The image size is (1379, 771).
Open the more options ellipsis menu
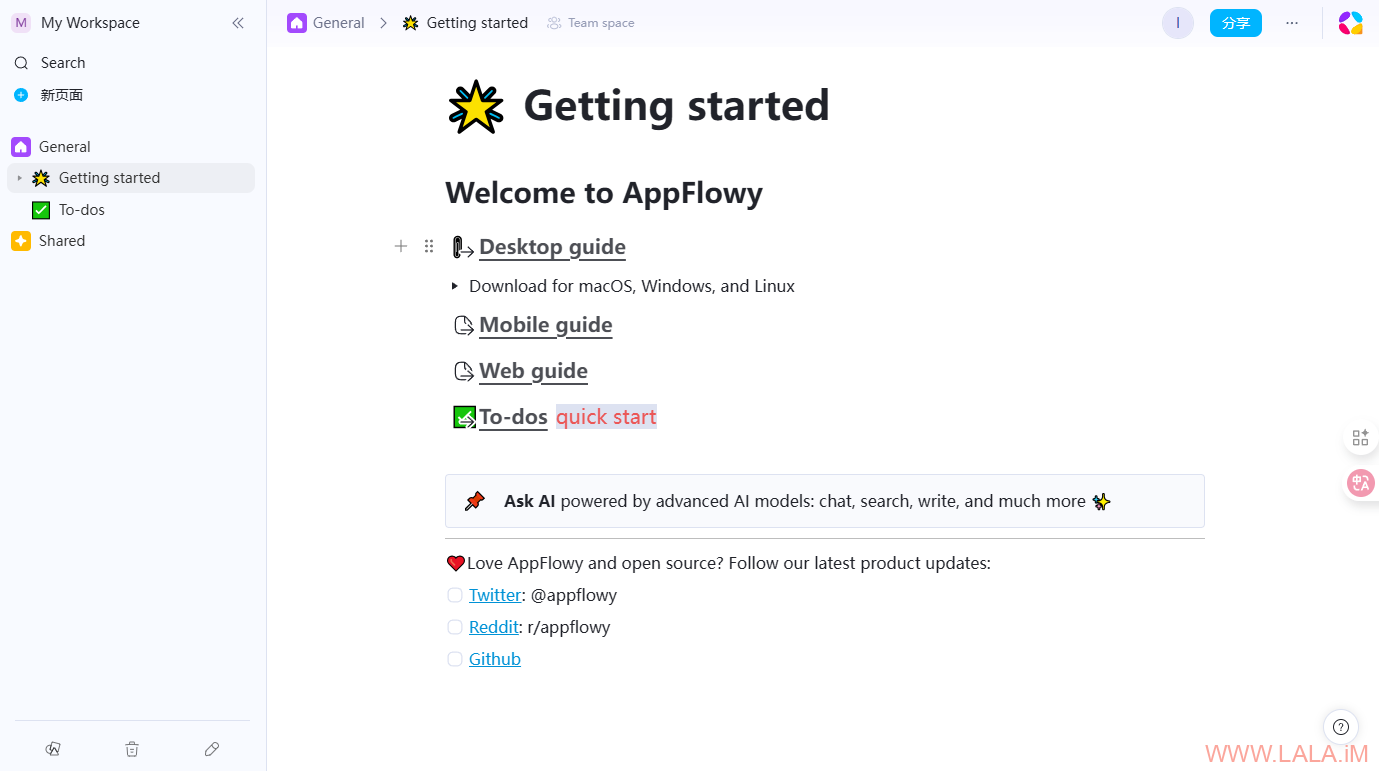pyautogui.click(x=1292, y=23)
